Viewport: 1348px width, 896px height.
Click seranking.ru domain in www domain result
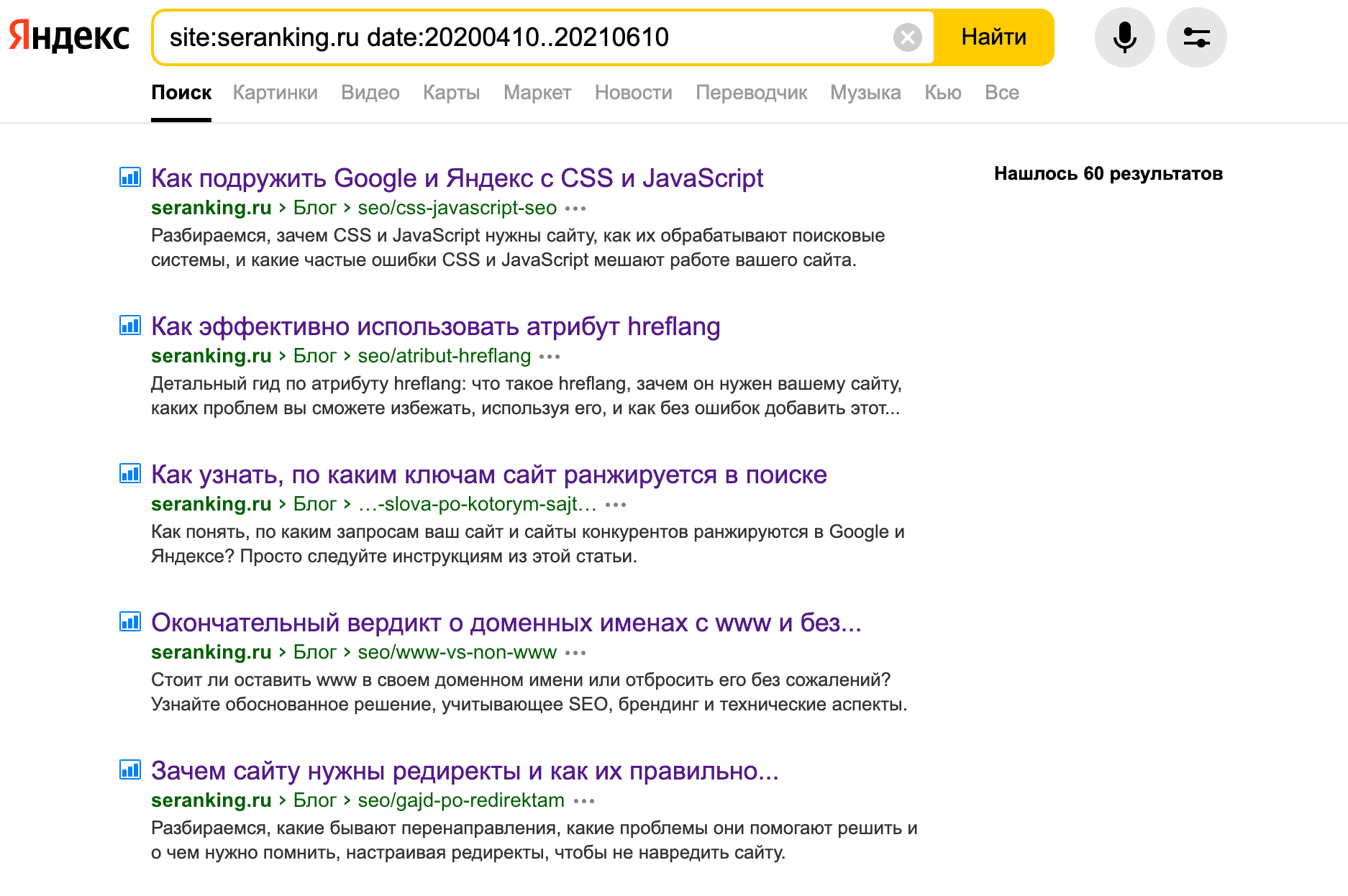coord(211,652)
